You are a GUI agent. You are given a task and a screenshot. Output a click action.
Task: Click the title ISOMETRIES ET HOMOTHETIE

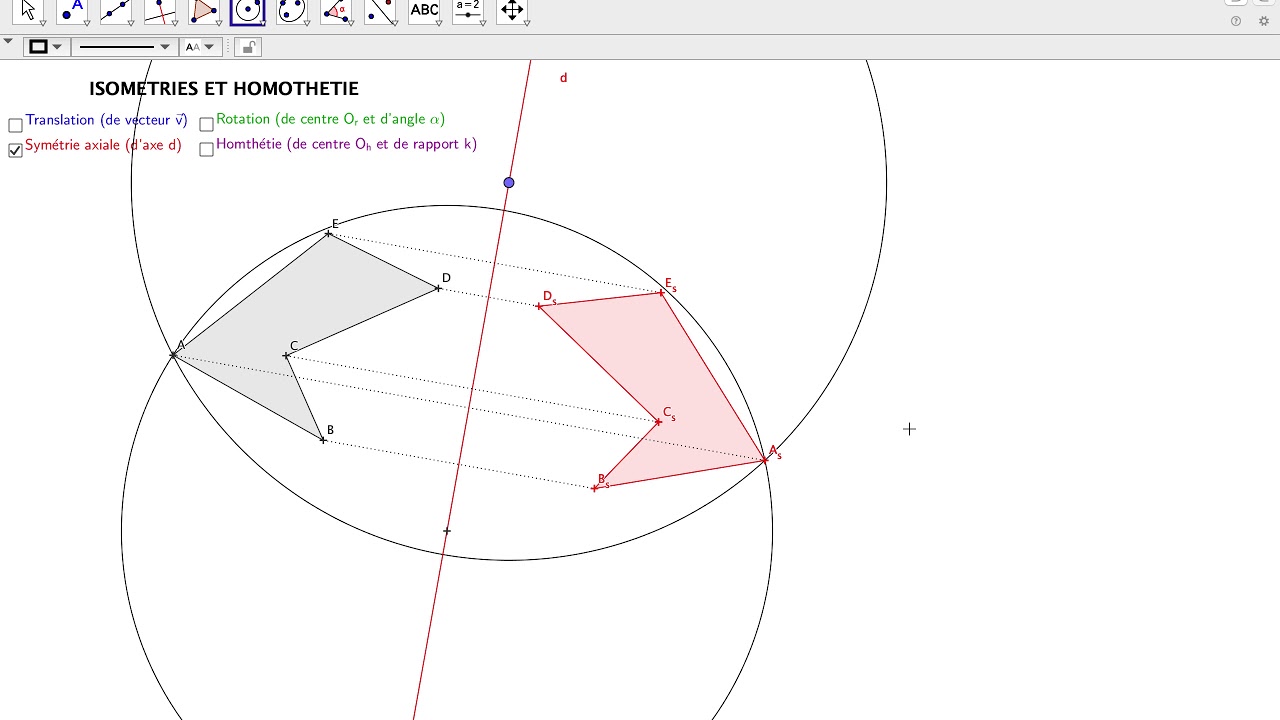tap(224, 89)
